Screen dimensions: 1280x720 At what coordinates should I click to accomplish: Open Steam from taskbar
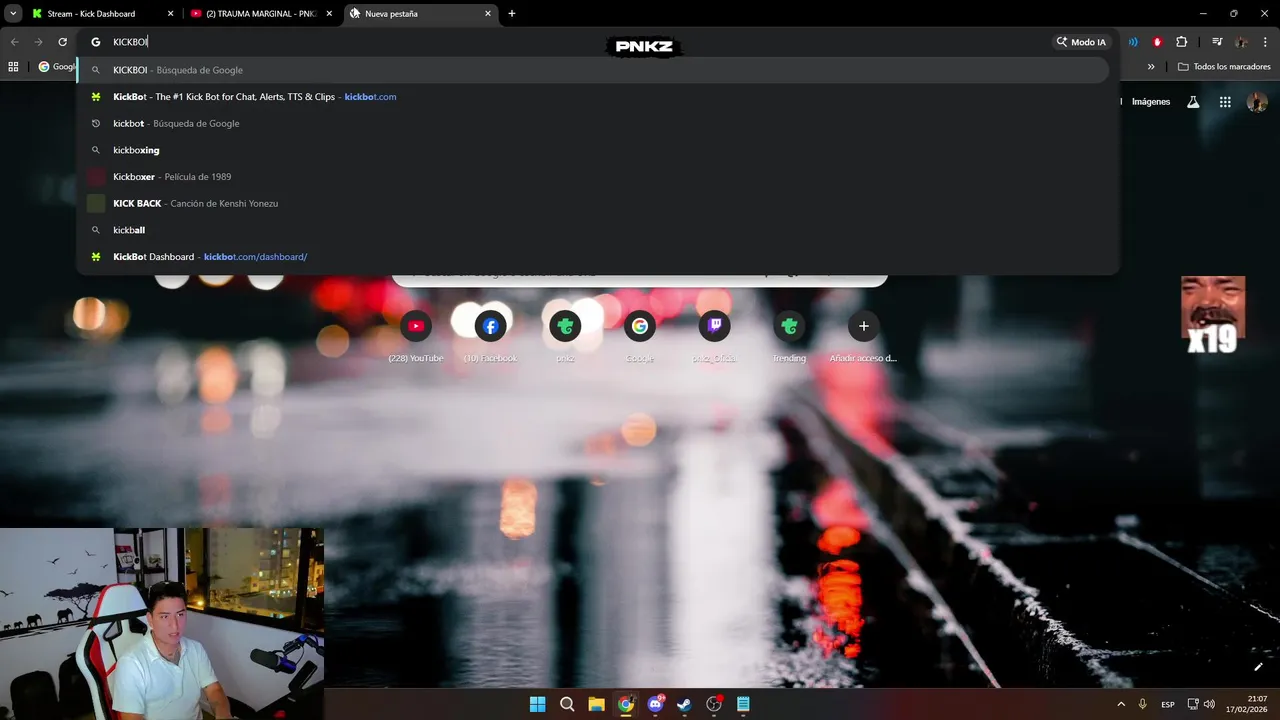point(684,704)
